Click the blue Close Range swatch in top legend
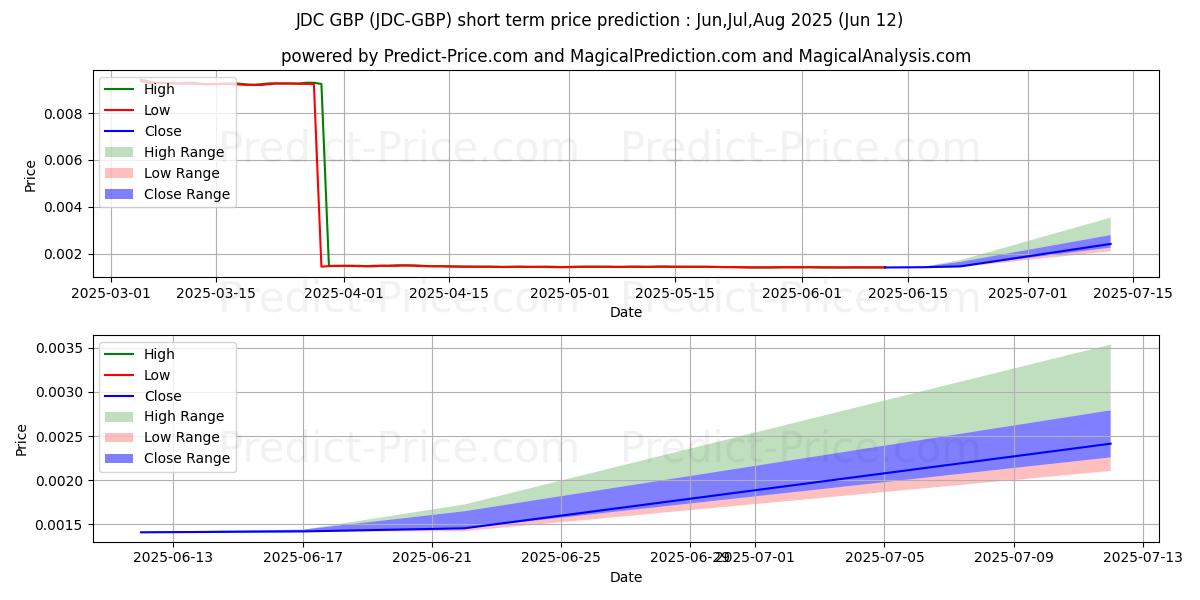This screenshot has width=1200, height=600. click(119, 194)
